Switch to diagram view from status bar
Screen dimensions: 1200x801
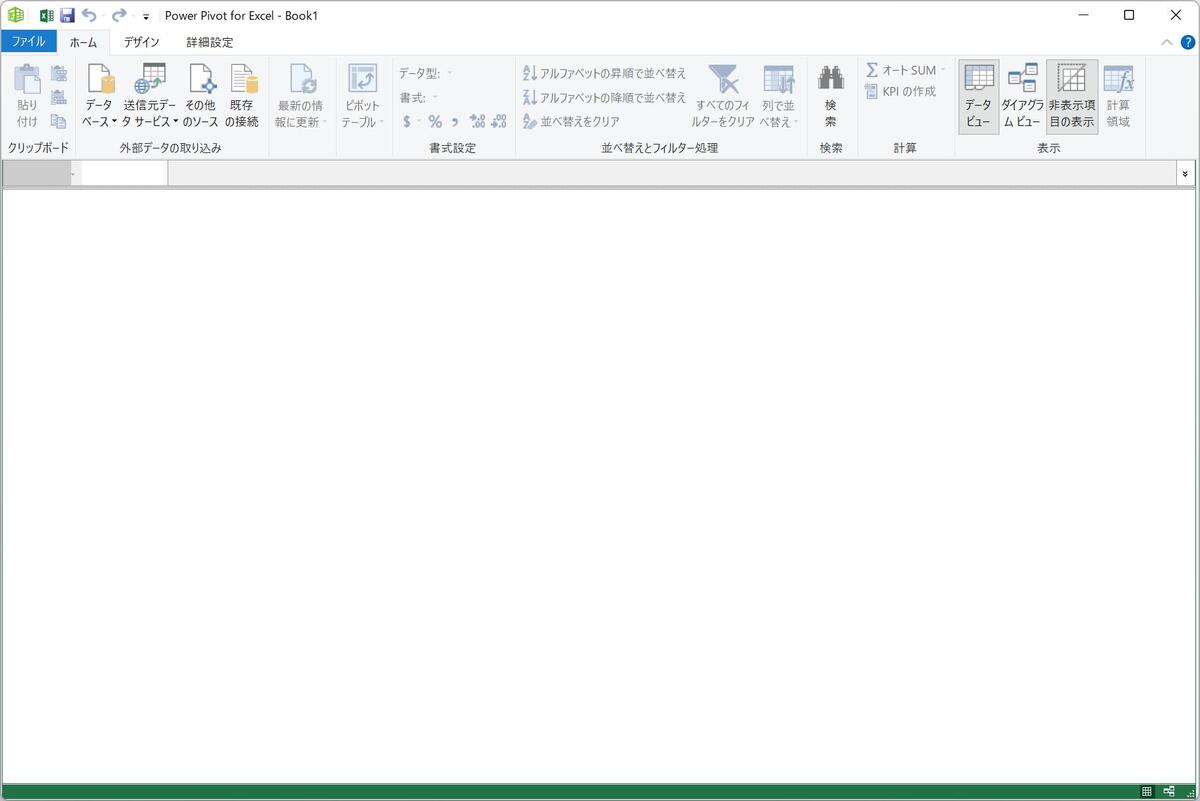[1168, 792]
